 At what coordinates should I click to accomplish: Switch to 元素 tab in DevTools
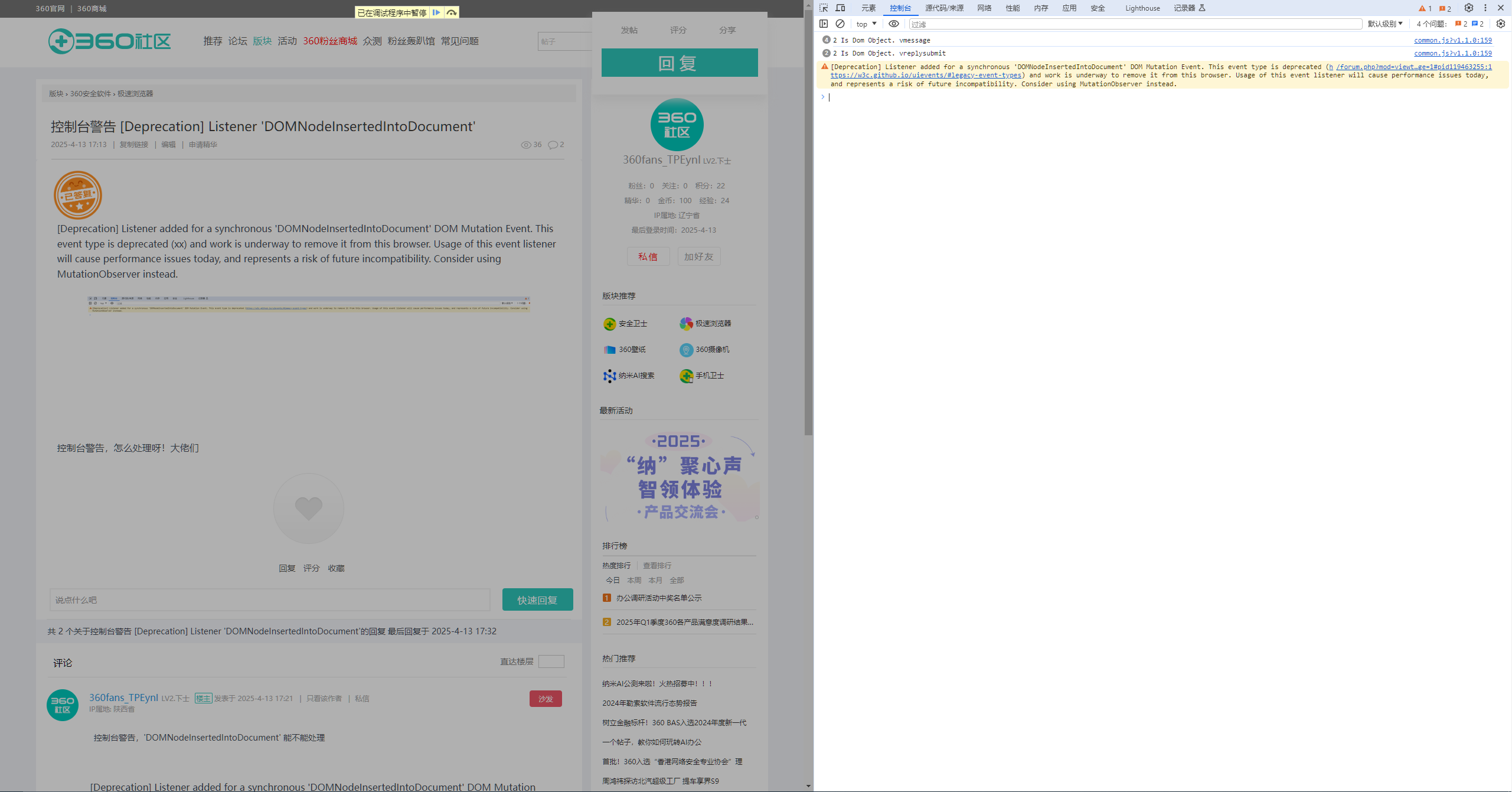click(868, 8)
